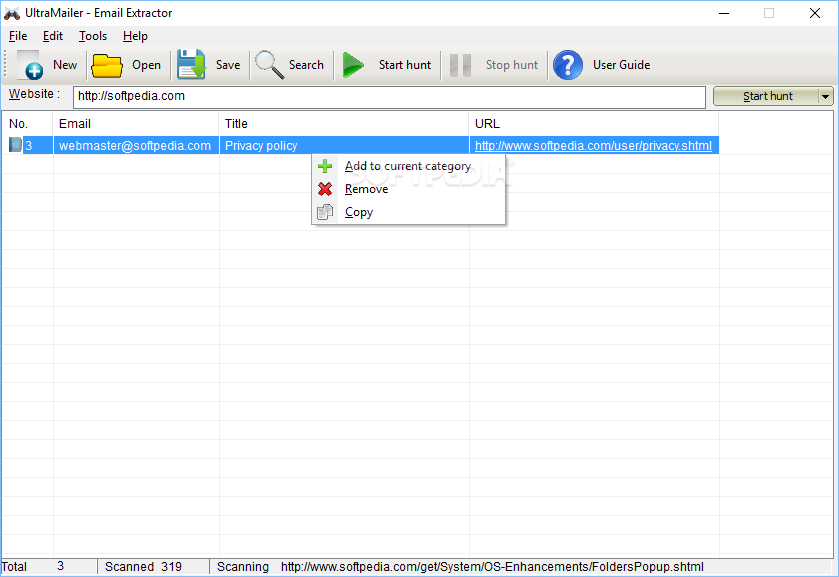Choose Copy from the context menu
Viewport: 839px width, 577px height.
pyautogui.click(x=408, y=212)
